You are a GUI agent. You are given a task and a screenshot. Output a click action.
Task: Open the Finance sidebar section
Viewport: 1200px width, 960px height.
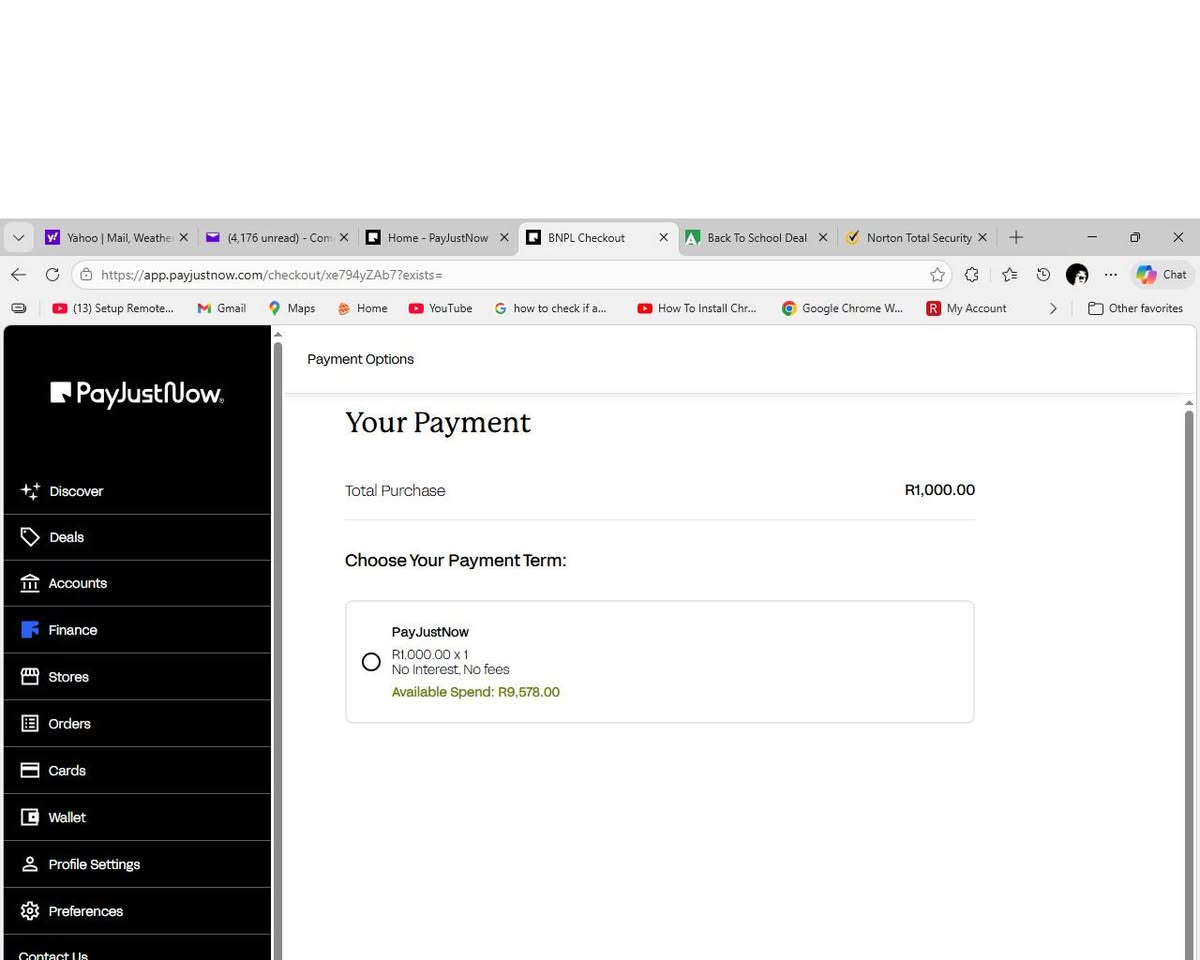click(137, 630)
